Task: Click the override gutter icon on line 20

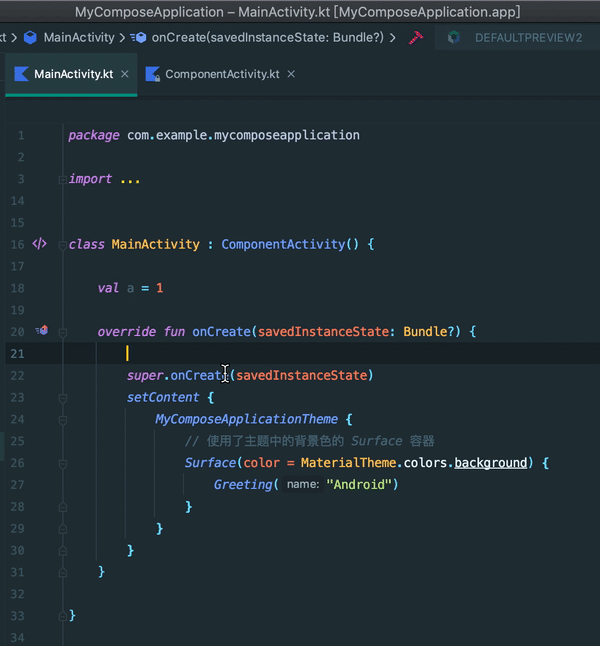Action: tap(42, 330)
